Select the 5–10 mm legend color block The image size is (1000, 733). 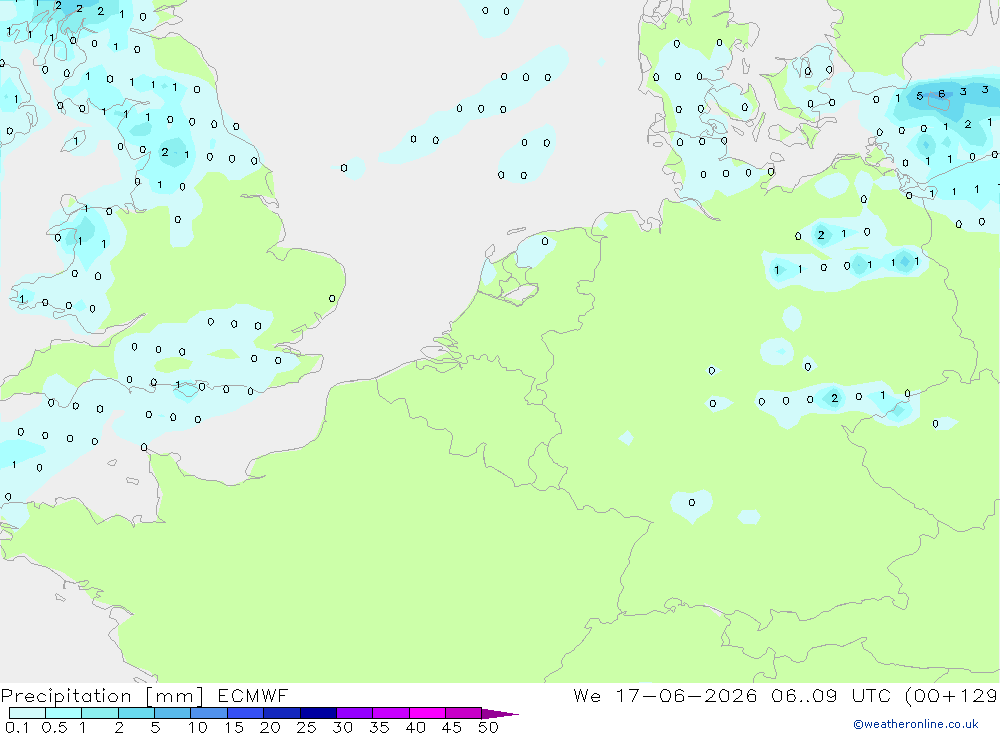[172, 713]
